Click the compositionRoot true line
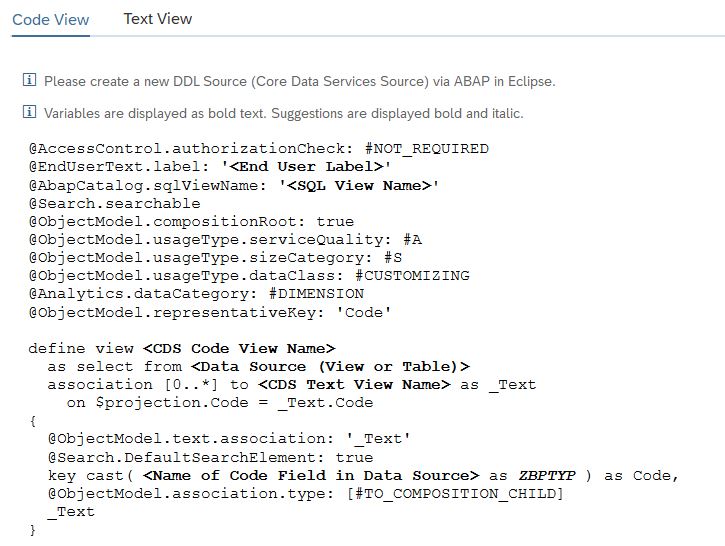The image size is (725, 546). [x=191, y=221]
